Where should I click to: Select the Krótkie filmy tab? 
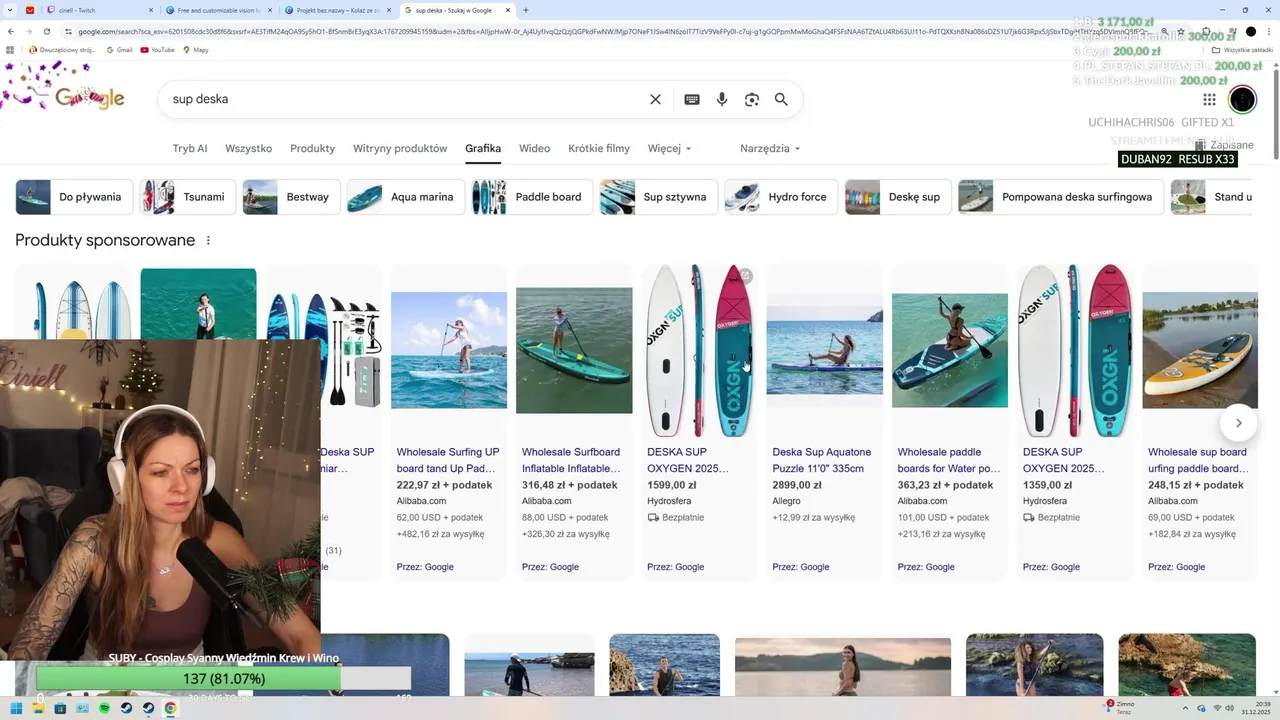click(599, 148)
